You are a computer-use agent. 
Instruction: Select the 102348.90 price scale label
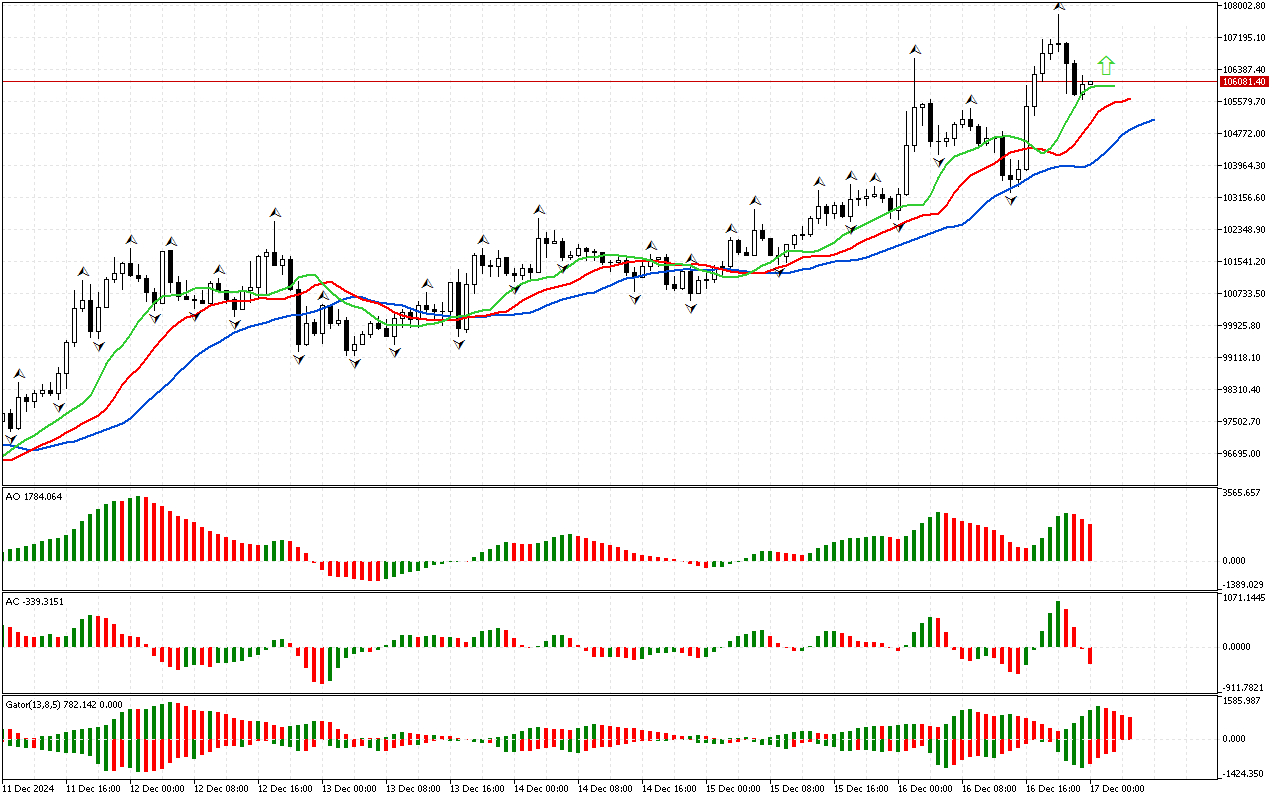click(1244, 230)
